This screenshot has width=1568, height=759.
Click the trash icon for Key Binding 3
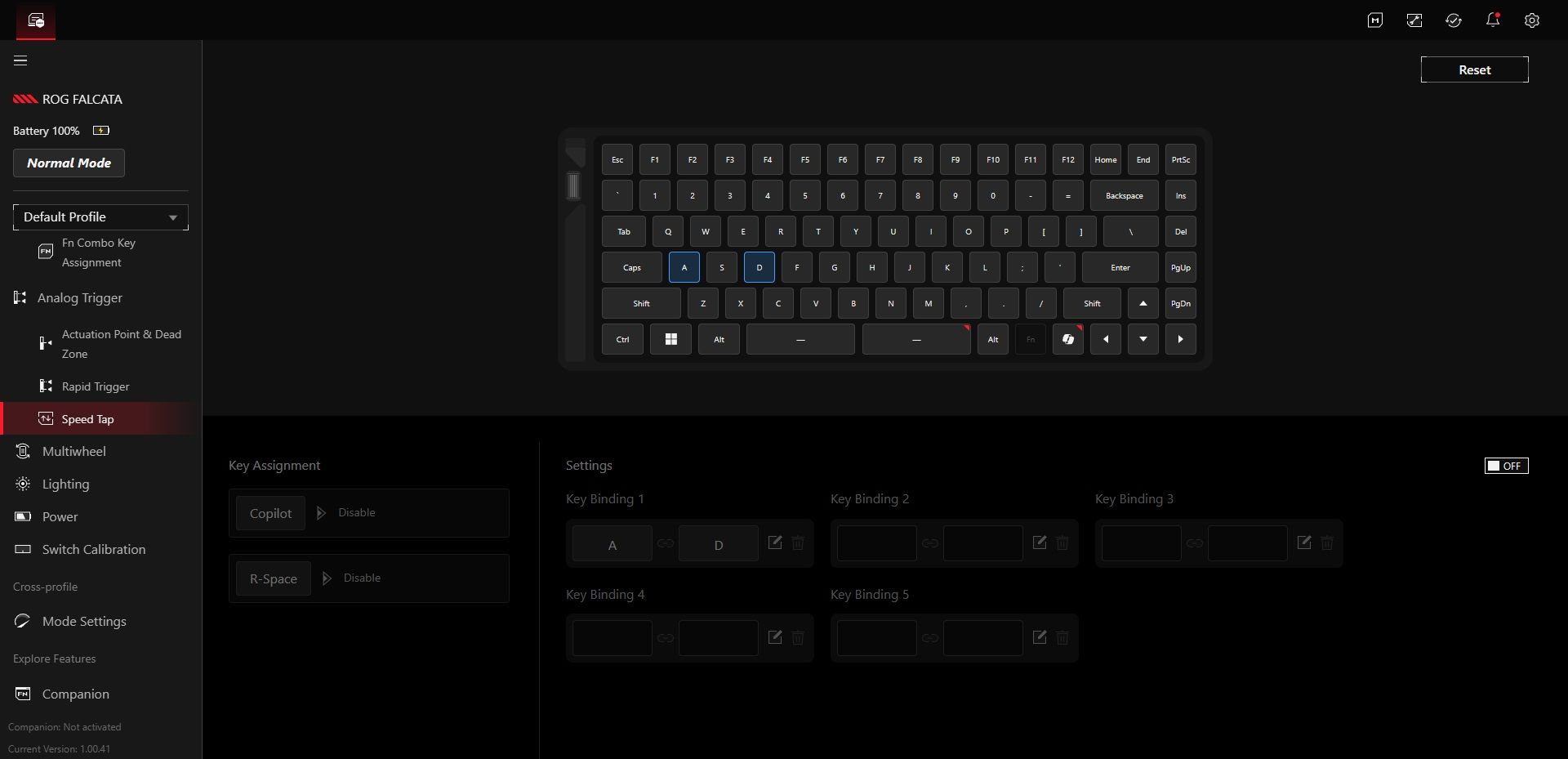pos(1327,542)
